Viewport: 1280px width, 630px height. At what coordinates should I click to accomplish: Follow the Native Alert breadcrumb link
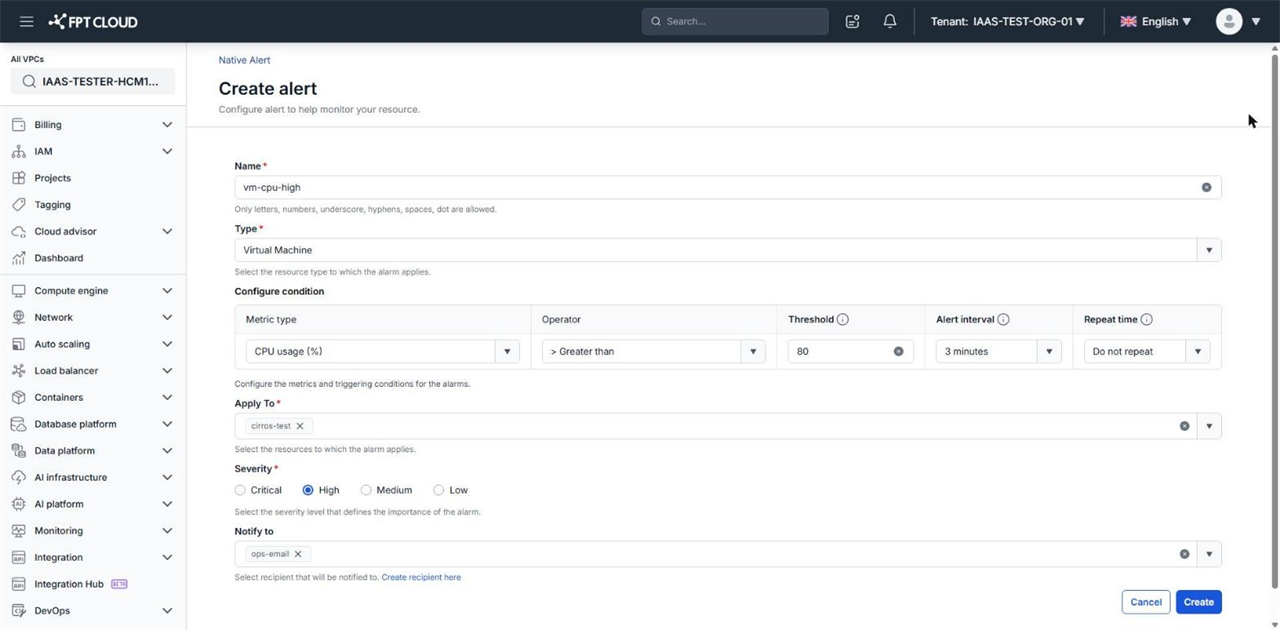244,60
